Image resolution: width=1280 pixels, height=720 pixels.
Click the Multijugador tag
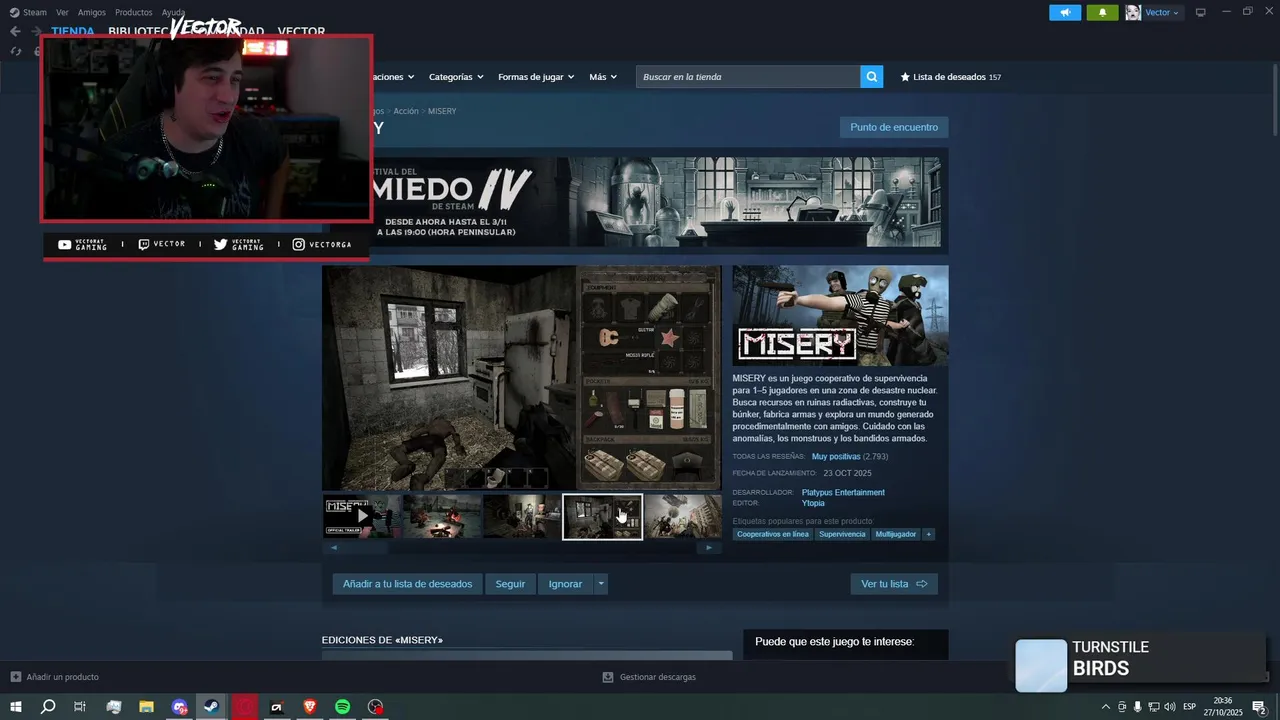point(896,534)
